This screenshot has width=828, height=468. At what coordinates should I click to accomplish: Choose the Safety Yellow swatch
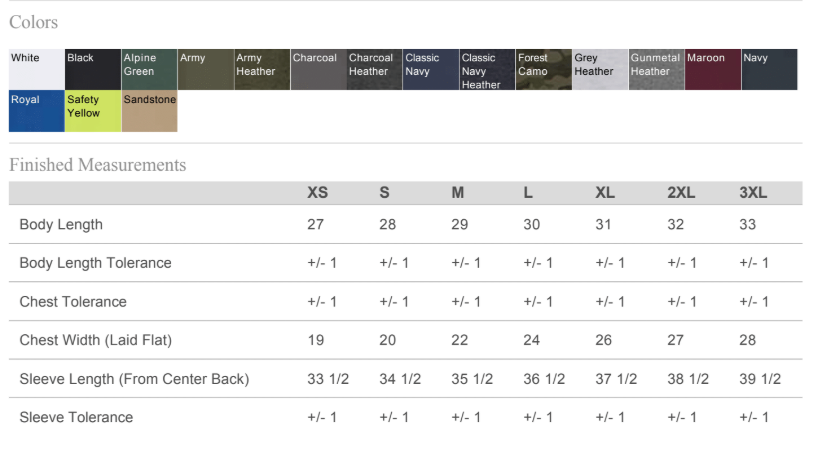tap(93, 112)
